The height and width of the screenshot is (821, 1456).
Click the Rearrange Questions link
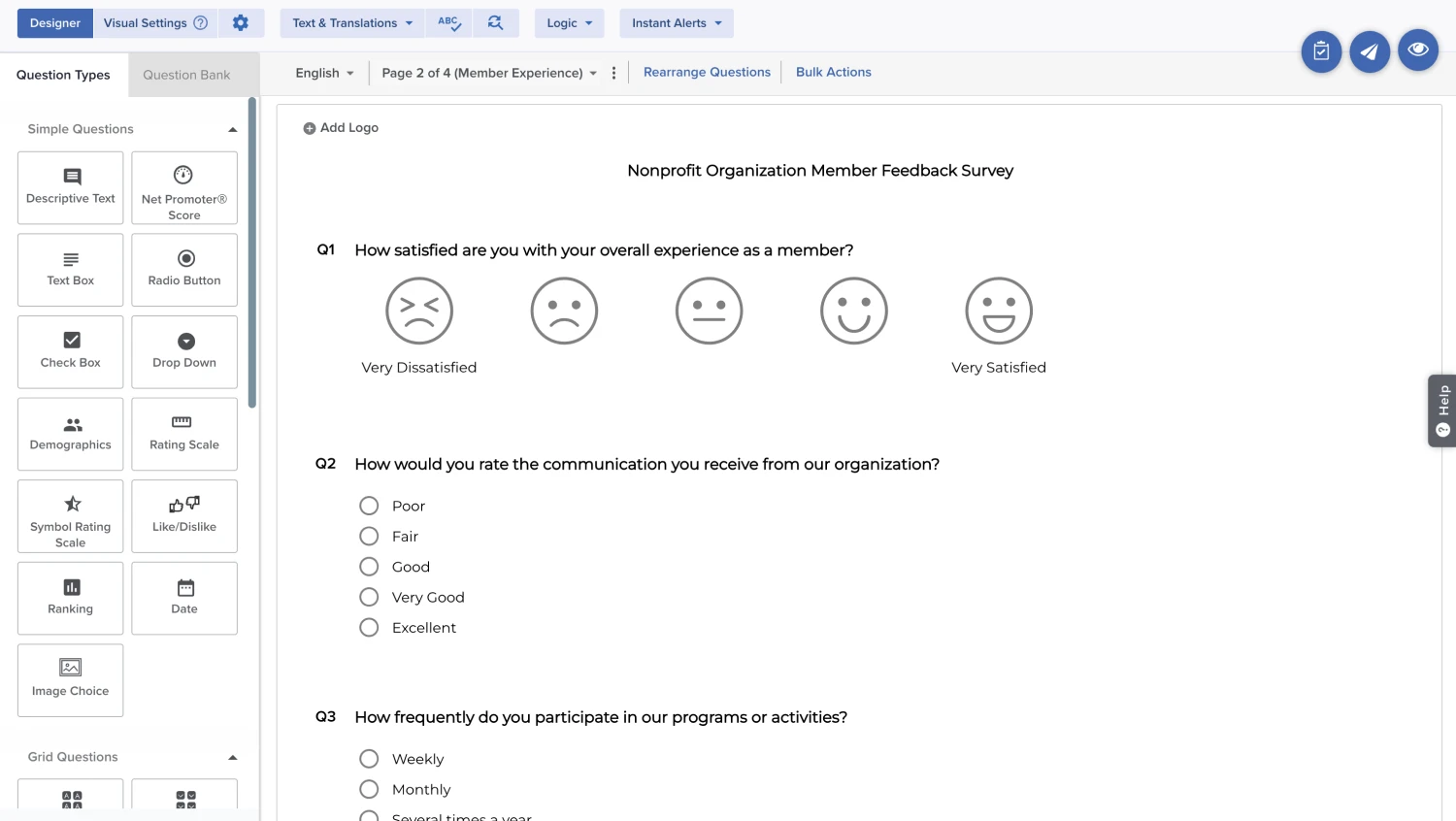[707, 72]
